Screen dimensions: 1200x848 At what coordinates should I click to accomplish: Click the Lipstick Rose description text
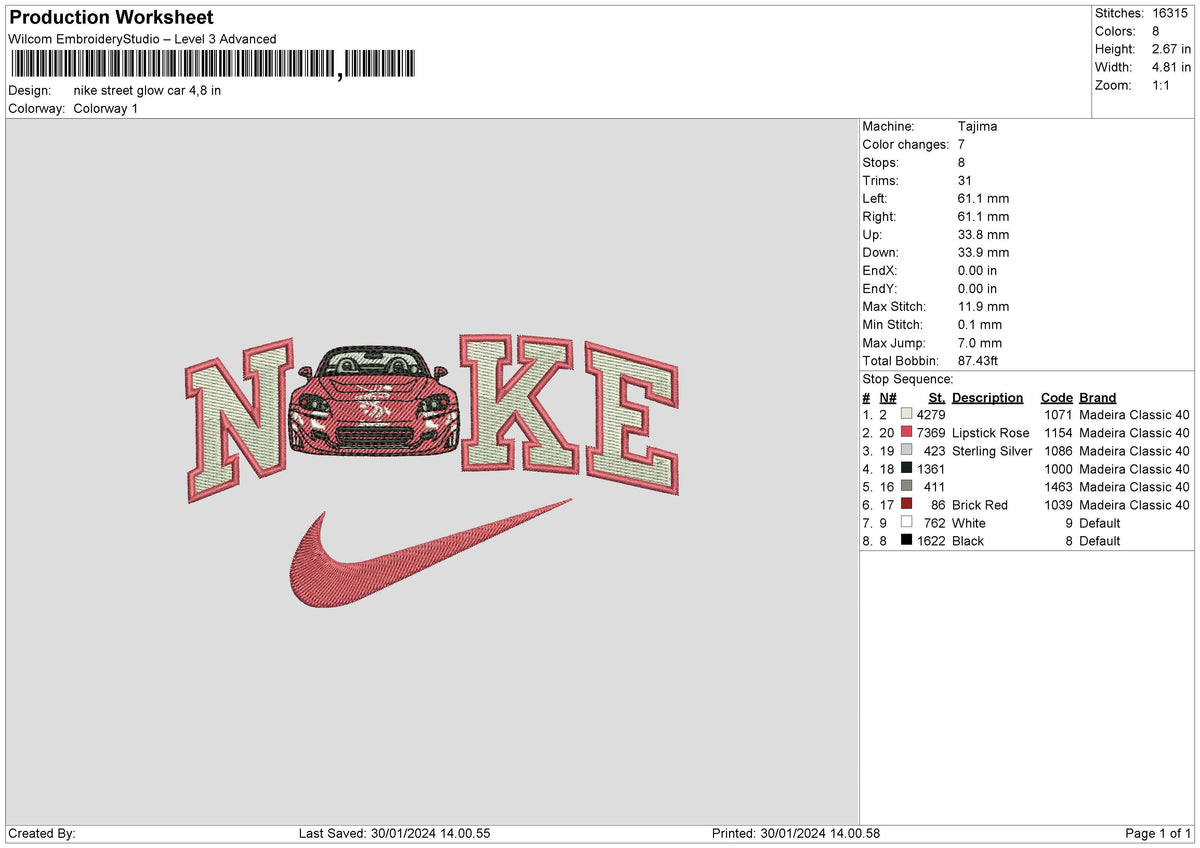[990, 433]
